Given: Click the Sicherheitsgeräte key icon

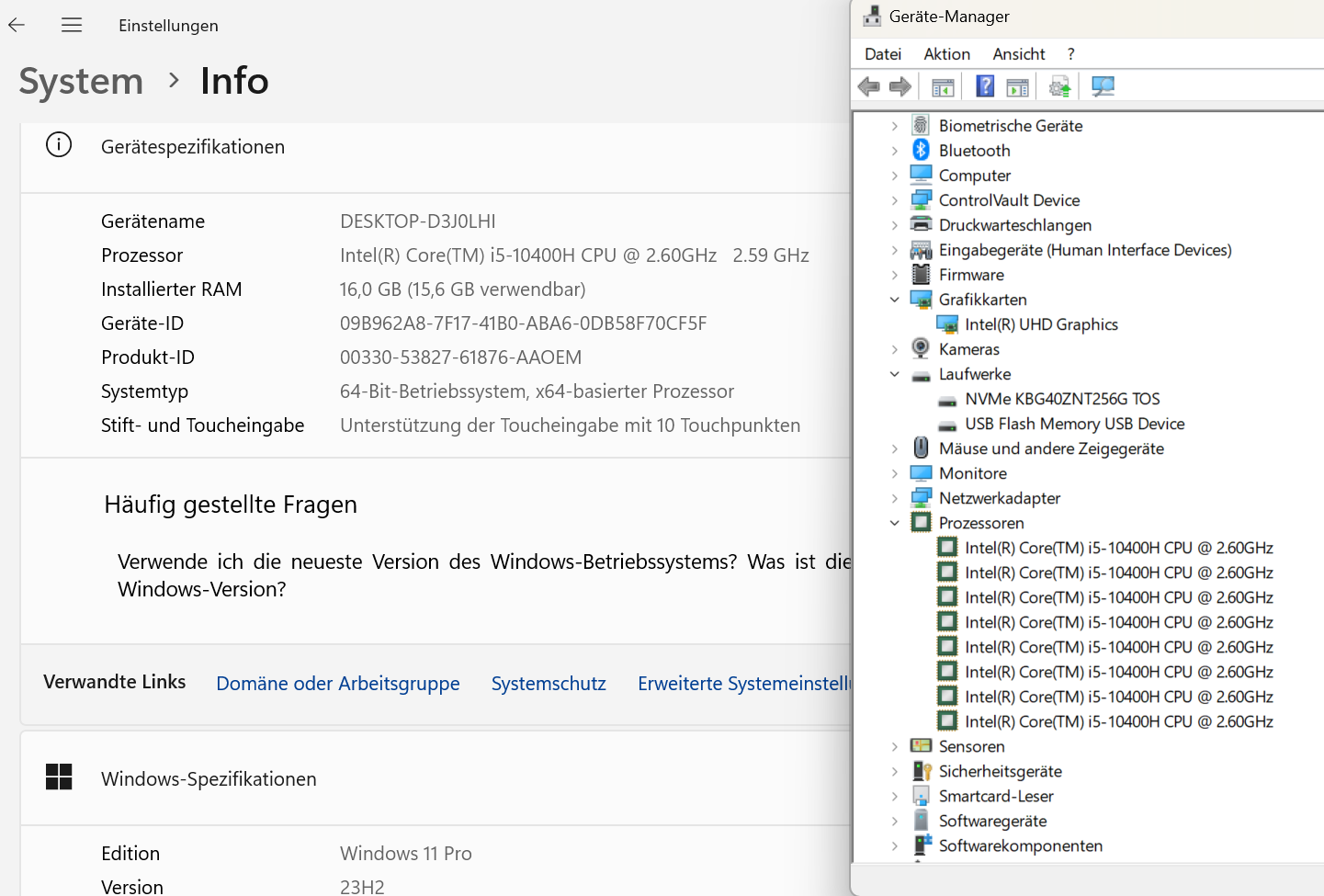Looking at the screenshot, I should 922,771.
